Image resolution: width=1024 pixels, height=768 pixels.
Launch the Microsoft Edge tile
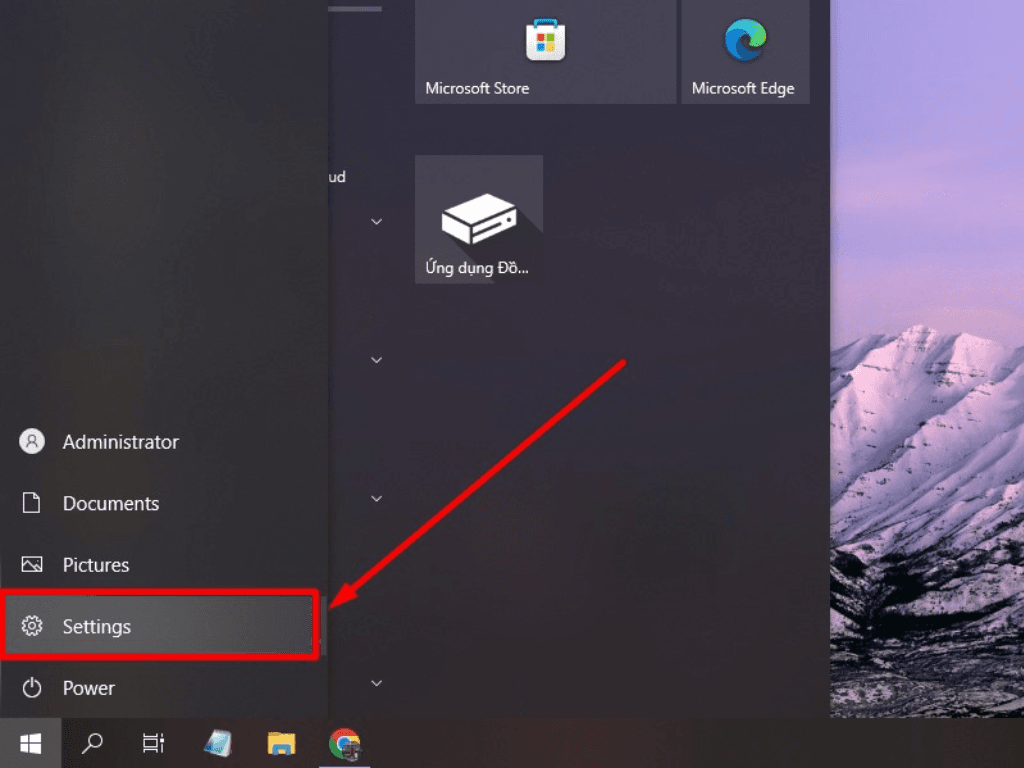pyautogui.click(x=745, y=51)
